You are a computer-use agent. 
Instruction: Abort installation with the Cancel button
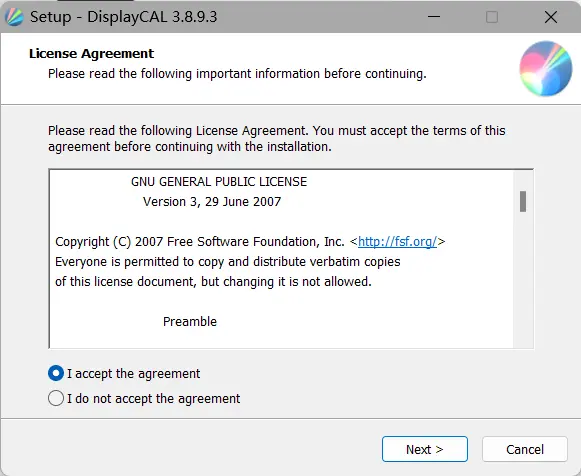[525, 449]
